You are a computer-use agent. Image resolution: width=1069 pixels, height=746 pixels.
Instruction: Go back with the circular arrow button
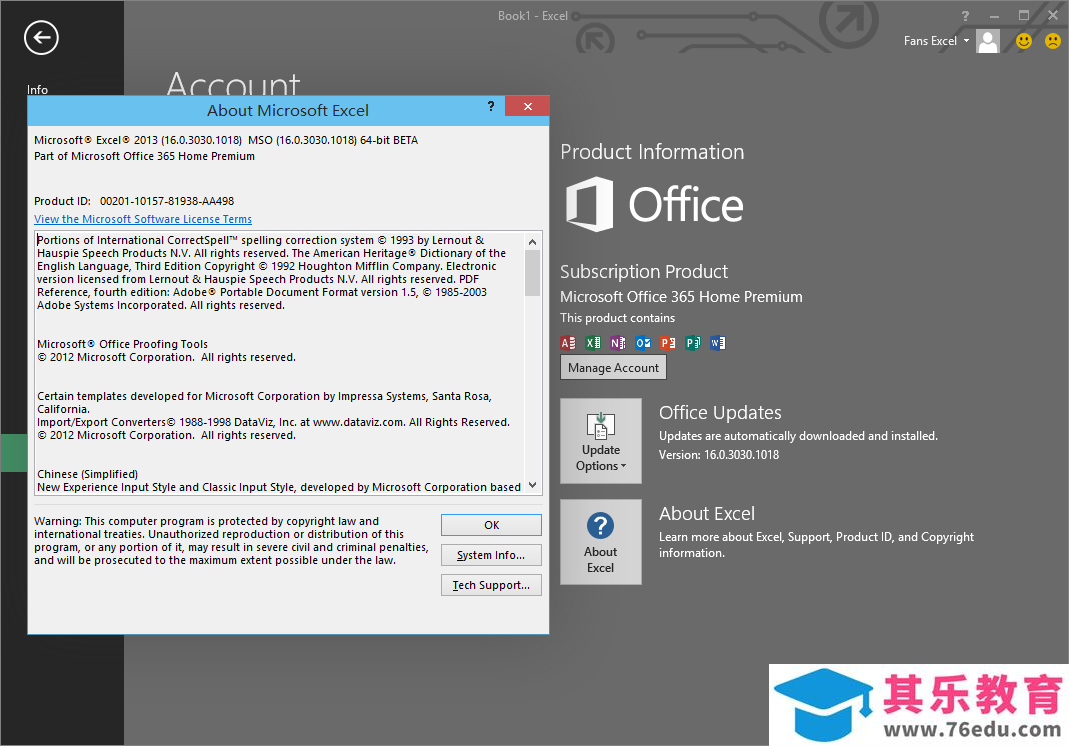pyautogui.click(x=41, y=38)
